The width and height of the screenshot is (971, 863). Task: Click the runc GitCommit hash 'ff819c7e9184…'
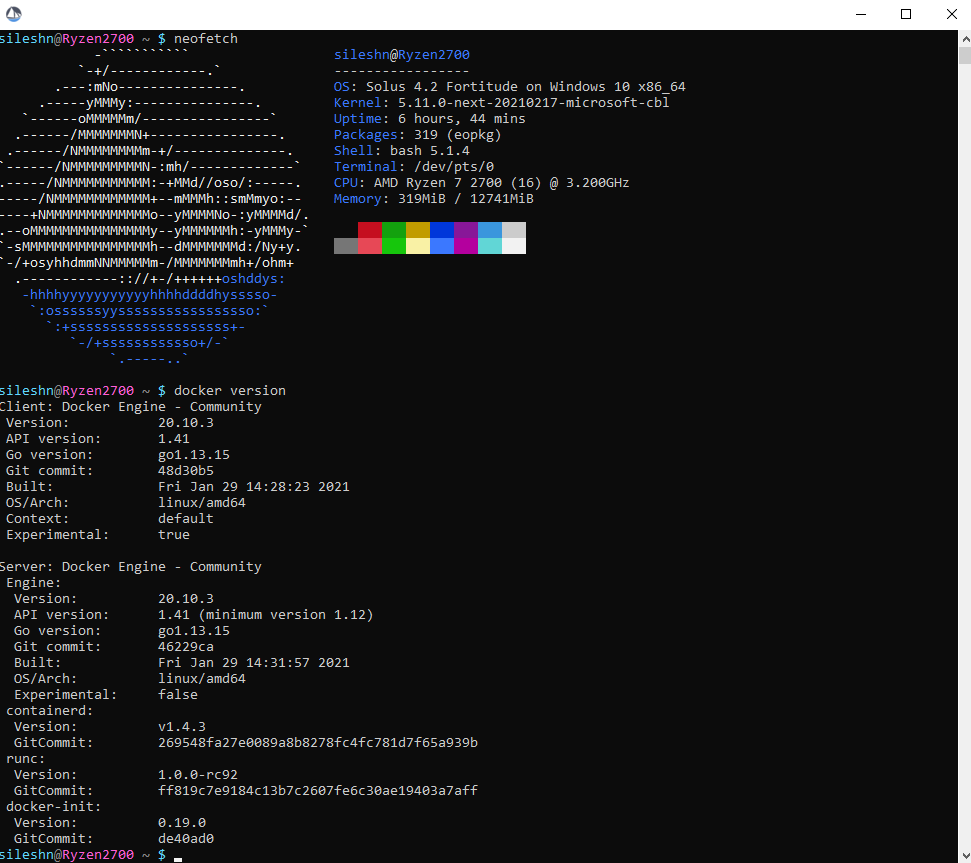tap(318, 791)
